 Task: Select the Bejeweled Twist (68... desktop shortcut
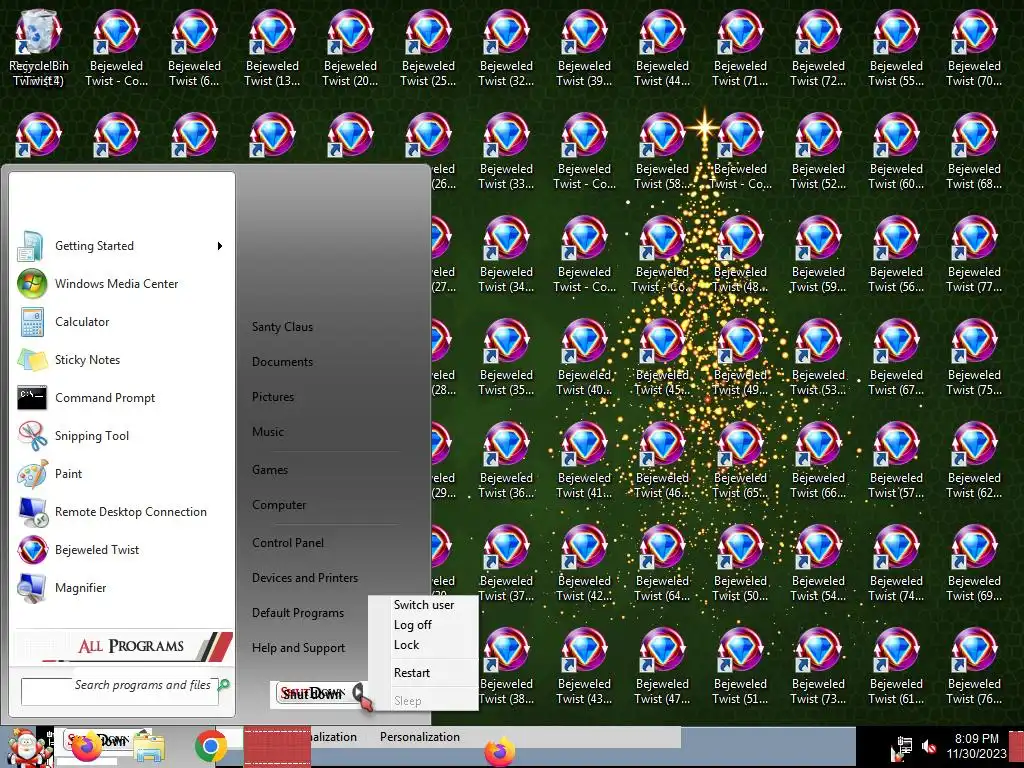tap(974, 152)
